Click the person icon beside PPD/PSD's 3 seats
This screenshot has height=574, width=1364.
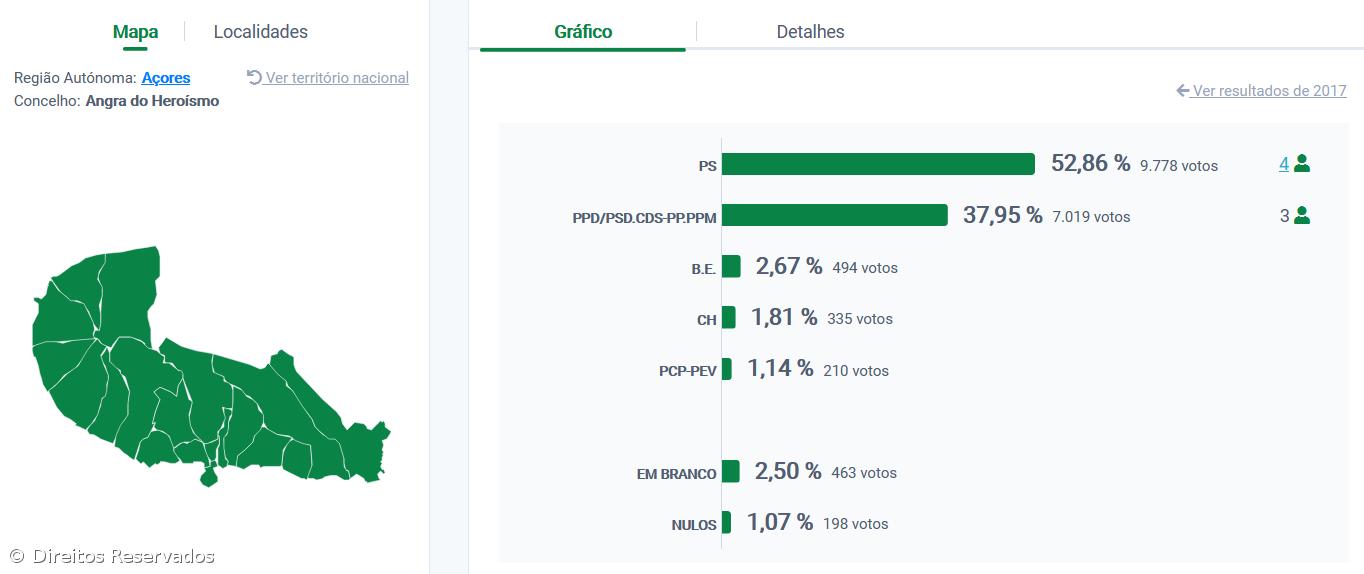coord(1301,215)
